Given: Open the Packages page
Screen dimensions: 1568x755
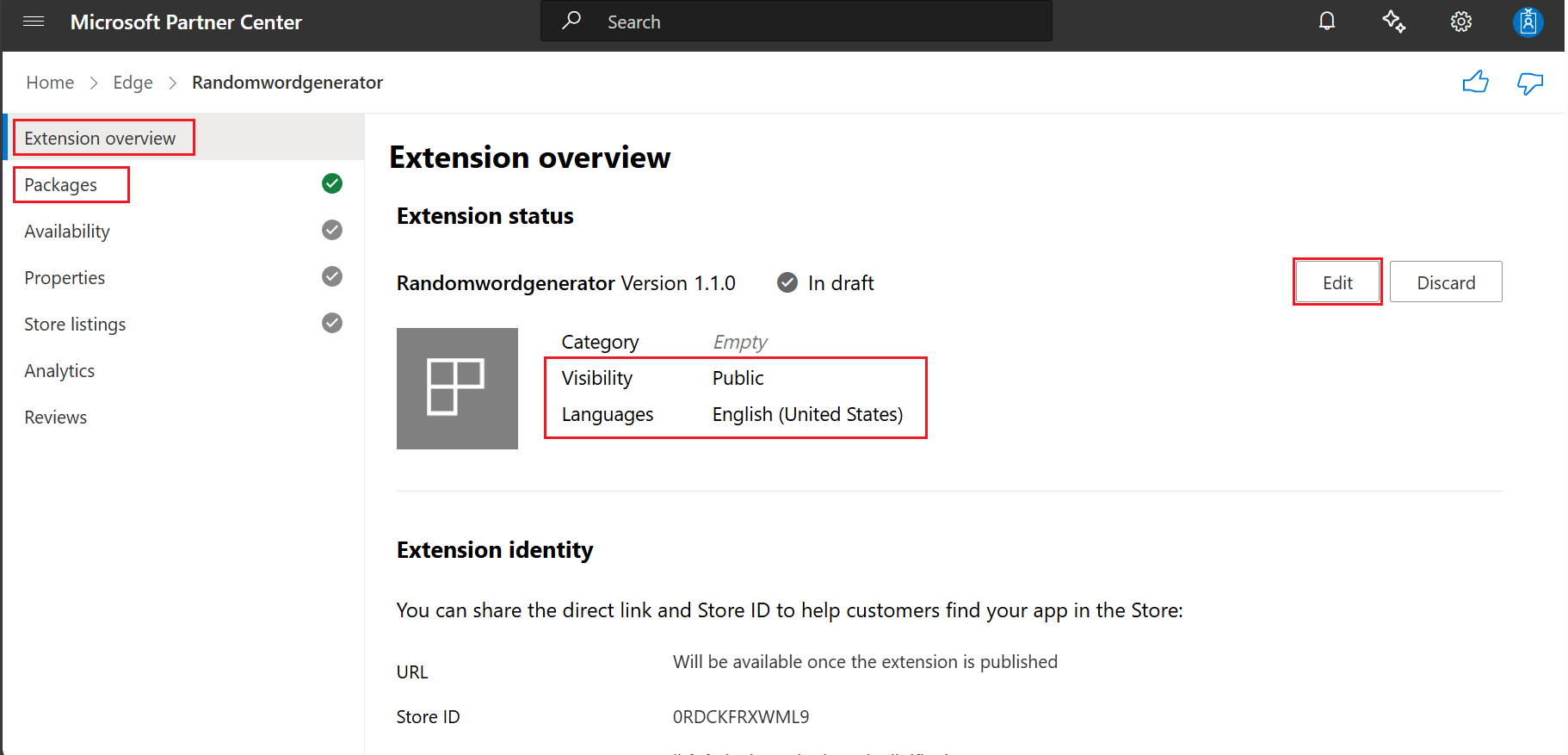Looking at the screenshot, I should pos(61,185).
